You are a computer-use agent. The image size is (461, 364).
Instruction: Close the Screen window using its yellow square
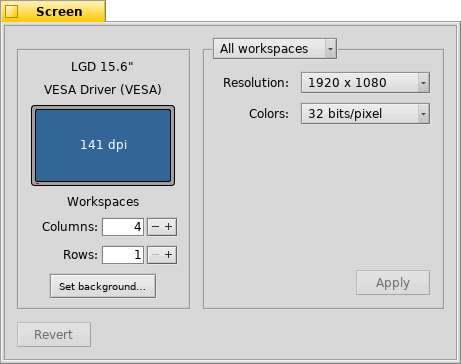[12, 12]
